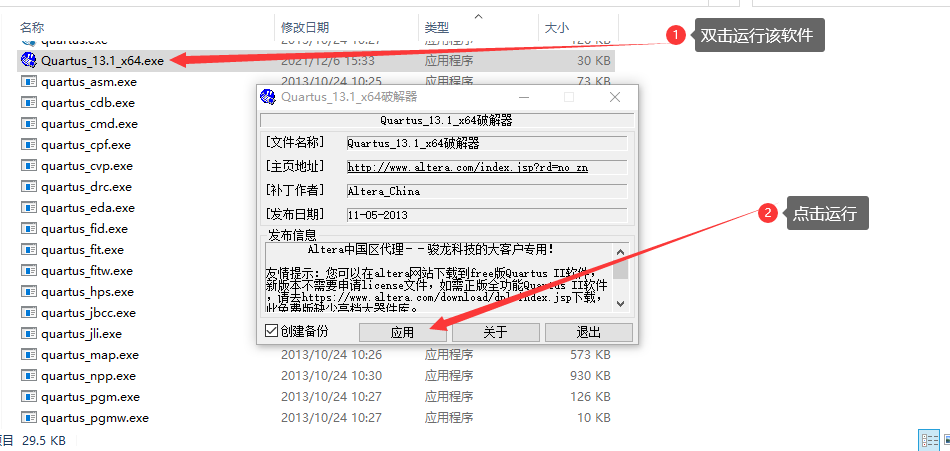Click the quartus_cpf.exe file icon
Viewport: 950px width, 451px height.
pos(29,145)
